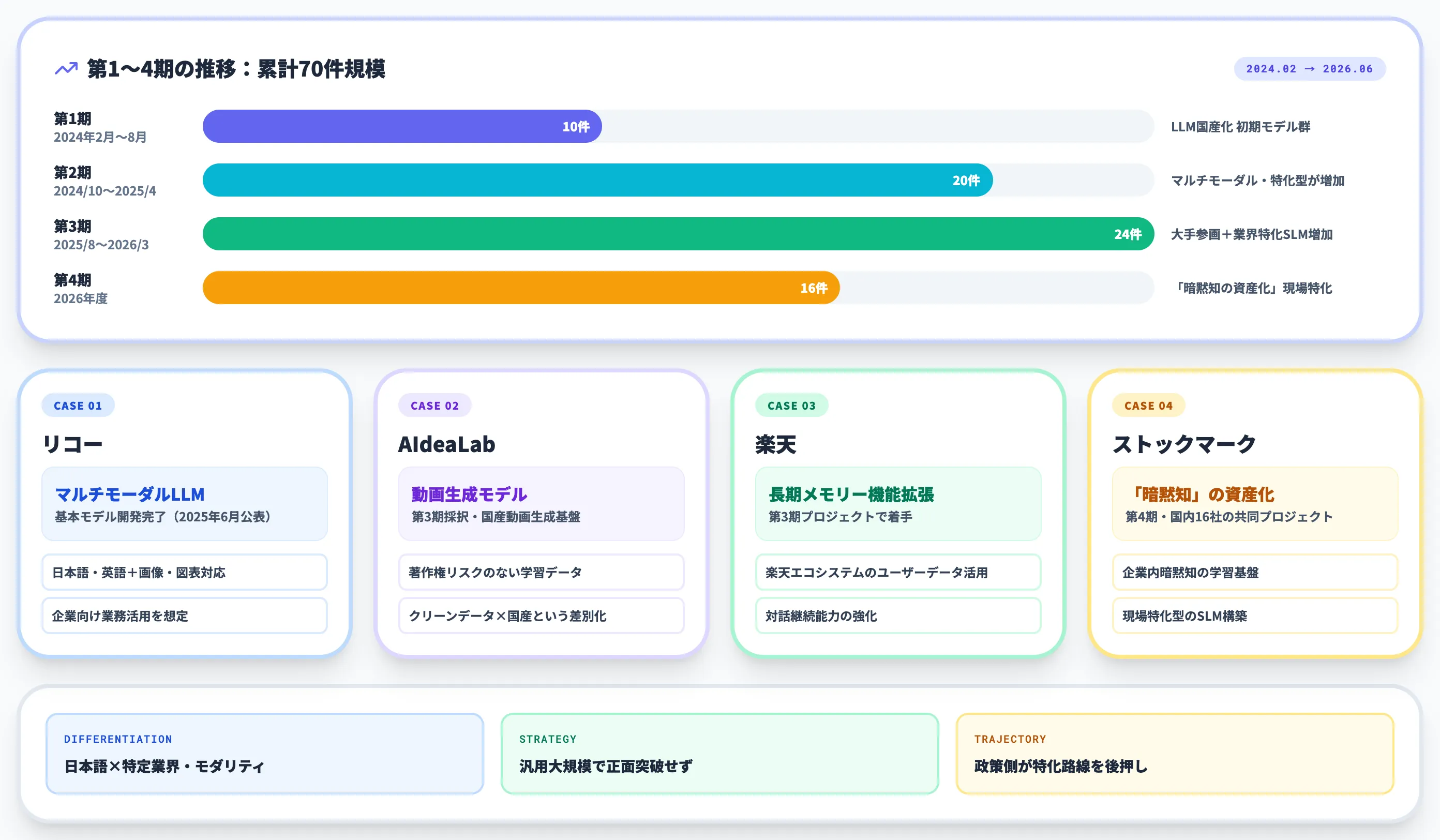Click the STRATEGY label
Viewport: 1440px width, 840px height.
[547, 739]
